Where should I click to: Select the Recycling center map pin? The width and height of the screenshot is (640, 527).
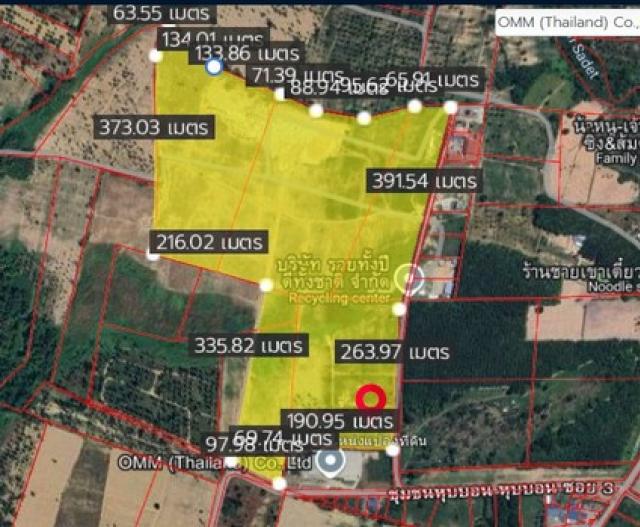408,279
